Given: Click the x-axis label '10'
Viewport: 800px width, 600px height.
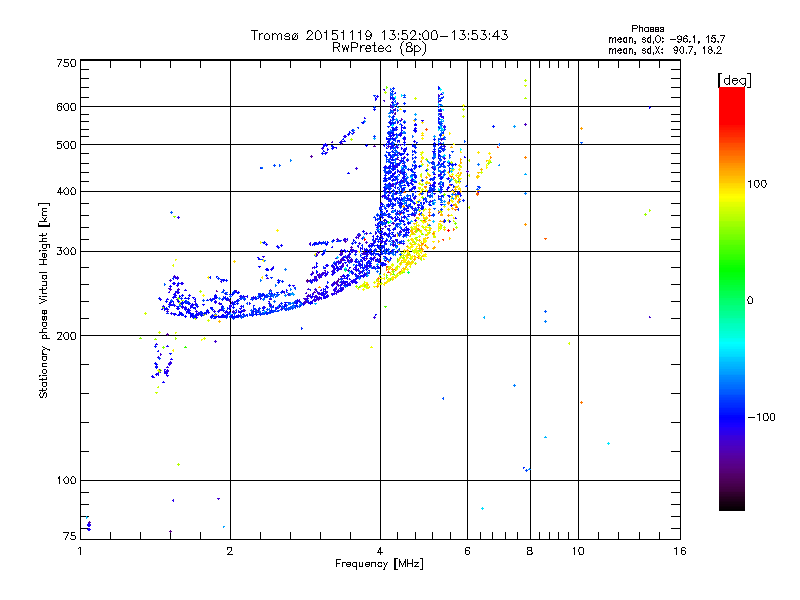Looking at the screenshot, I should [578, 551].
